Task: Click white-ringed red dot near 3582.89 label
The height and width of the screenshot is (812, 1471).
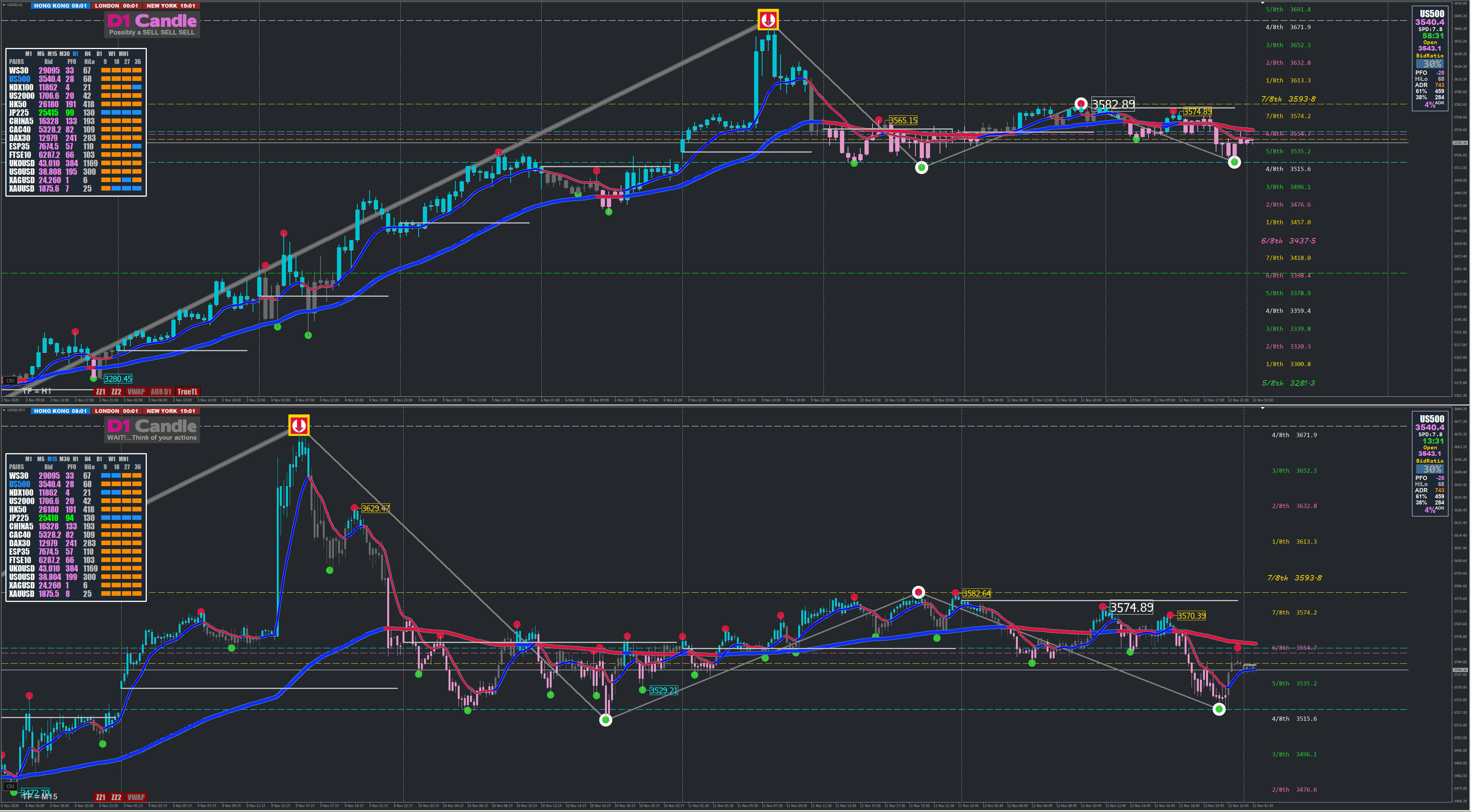Action: [1080, 104]
